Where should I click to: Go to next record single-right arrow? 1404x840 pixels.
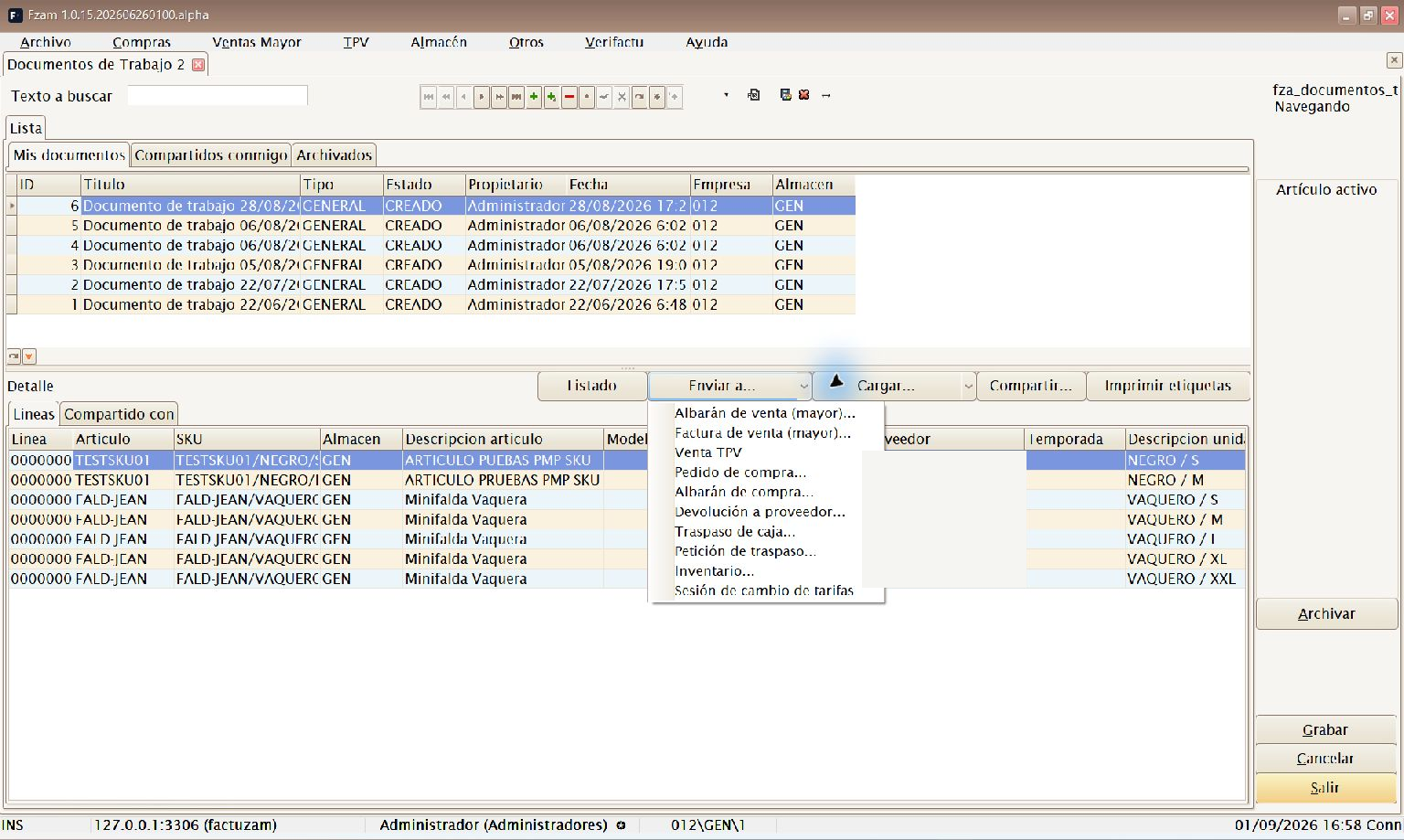pyautogui.click(x=482, y=96)
